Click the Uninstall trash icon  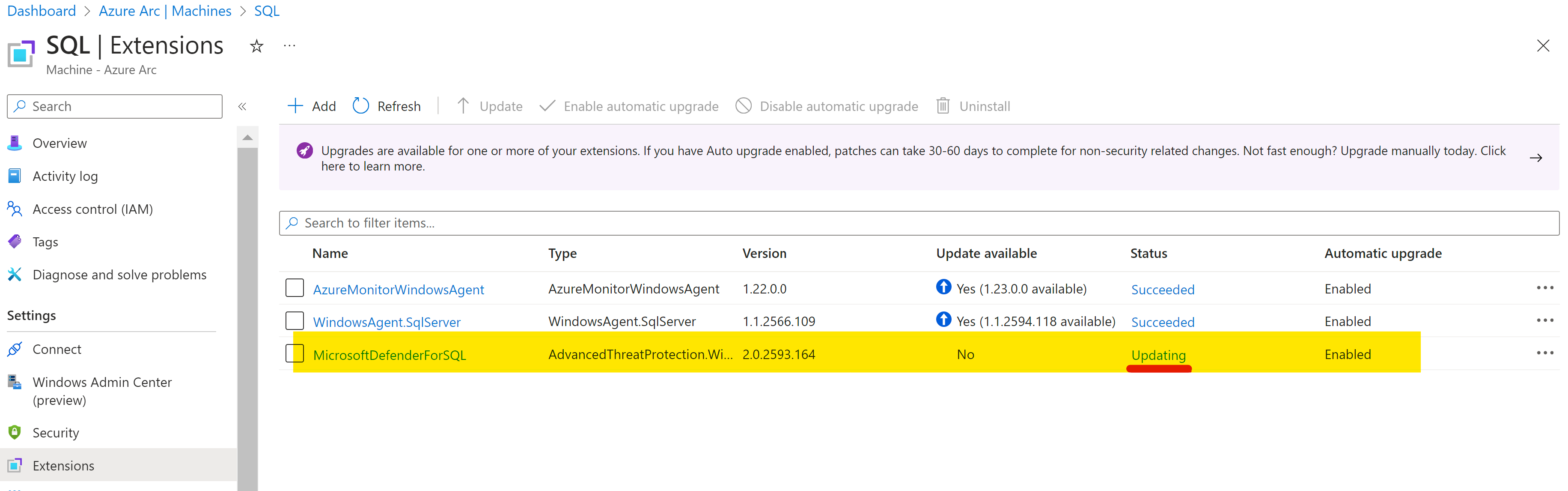click(x=942, y=106)
